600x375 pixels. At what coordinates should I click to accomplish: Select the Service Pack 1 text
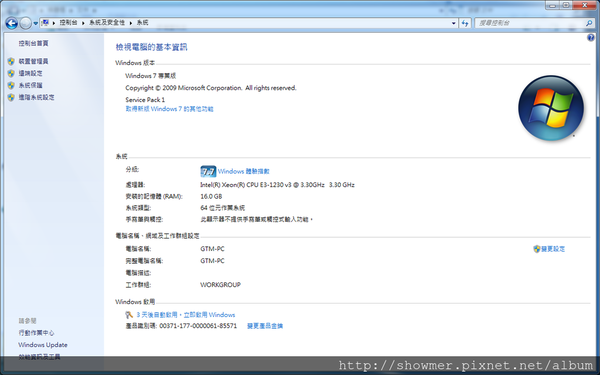[145, 99]
